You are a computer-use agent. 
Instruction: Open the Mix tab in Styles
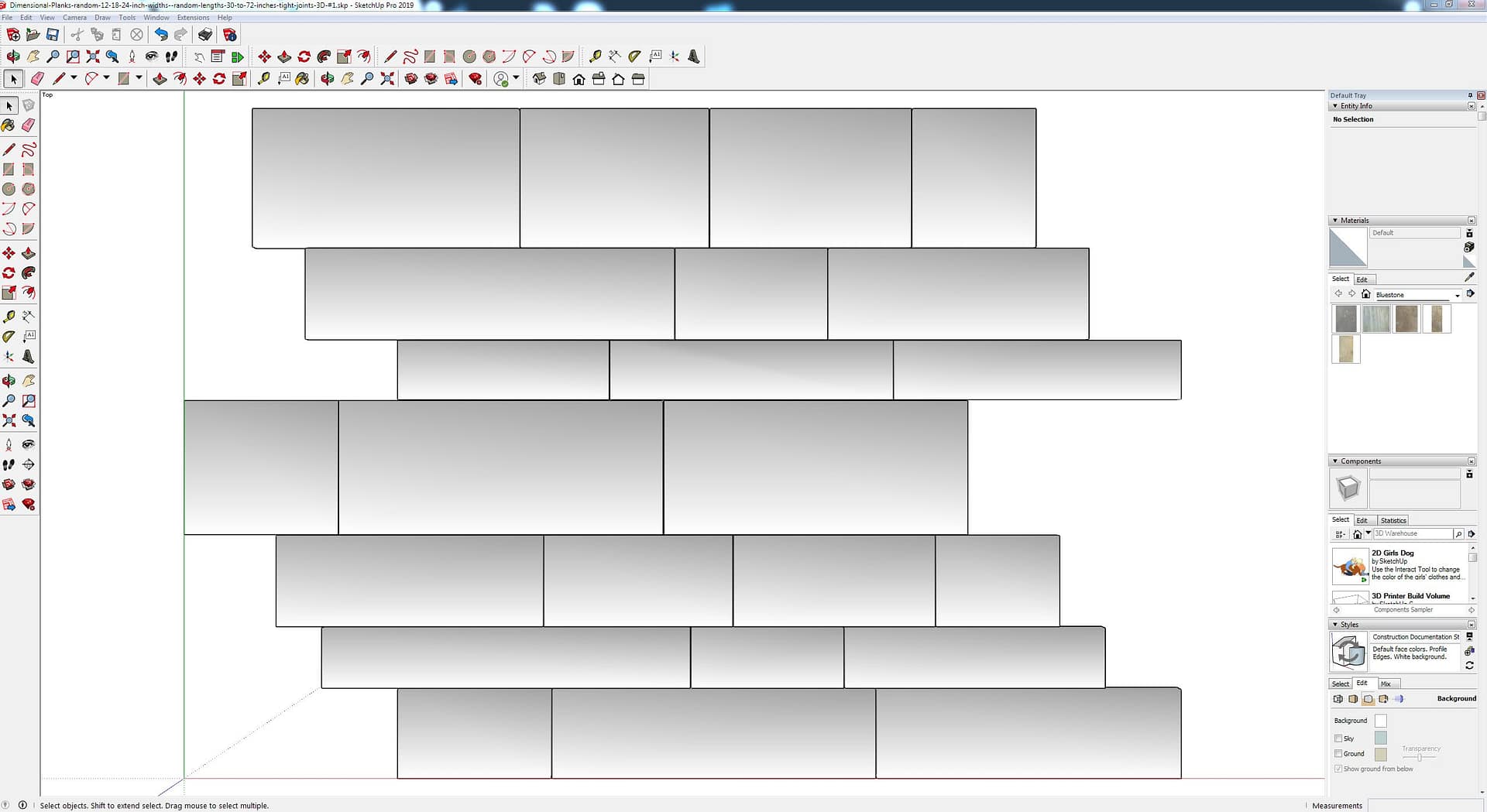point(1386,684)
